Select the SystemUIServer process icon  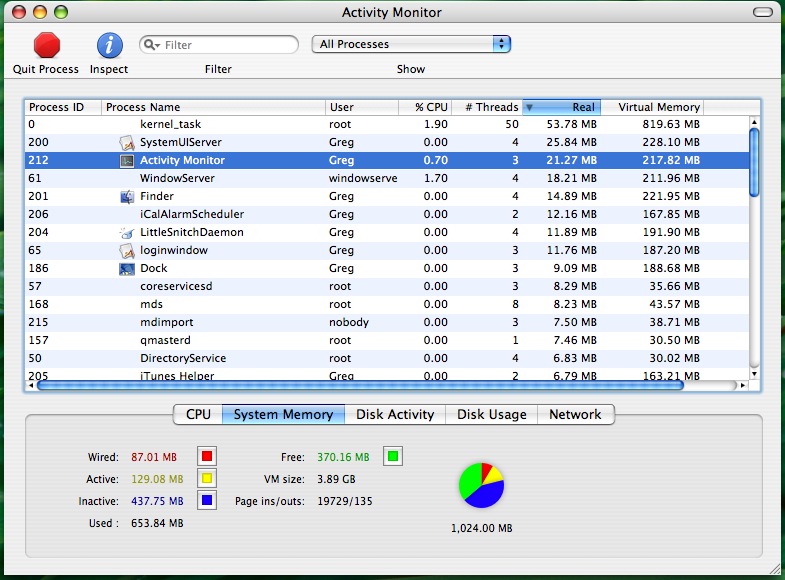click(x=127, y=143)
